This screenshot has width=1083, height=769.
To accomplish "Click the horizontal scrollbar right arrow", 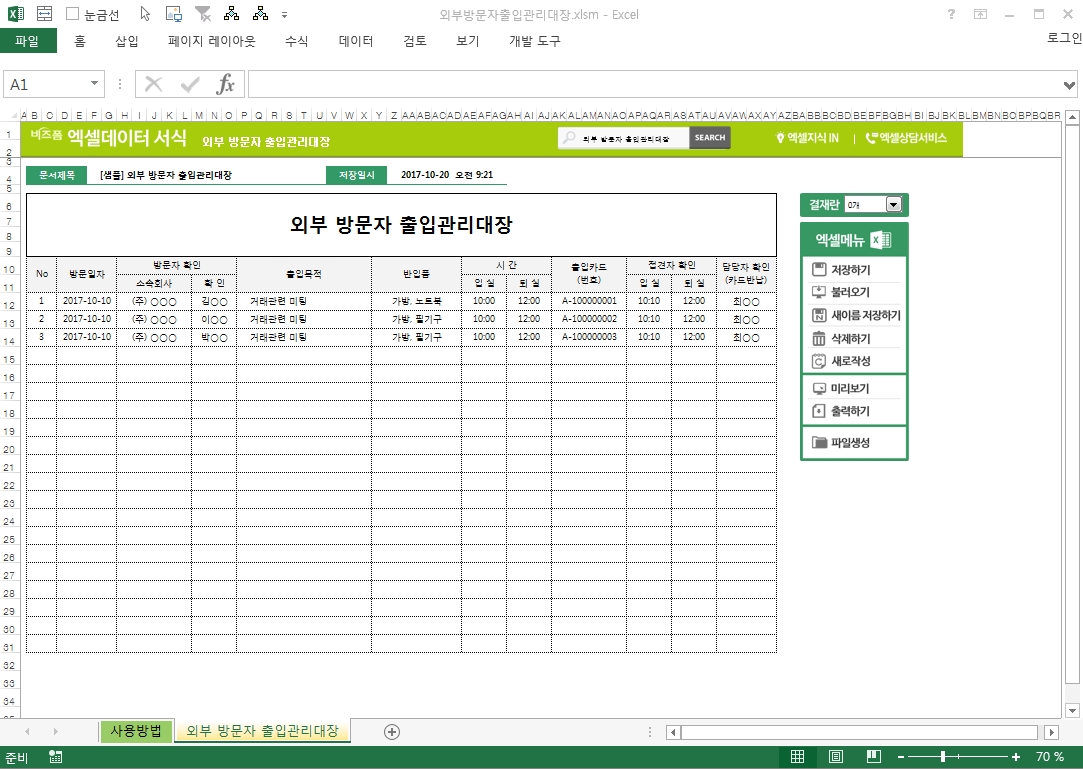I will pos(1051,732).
